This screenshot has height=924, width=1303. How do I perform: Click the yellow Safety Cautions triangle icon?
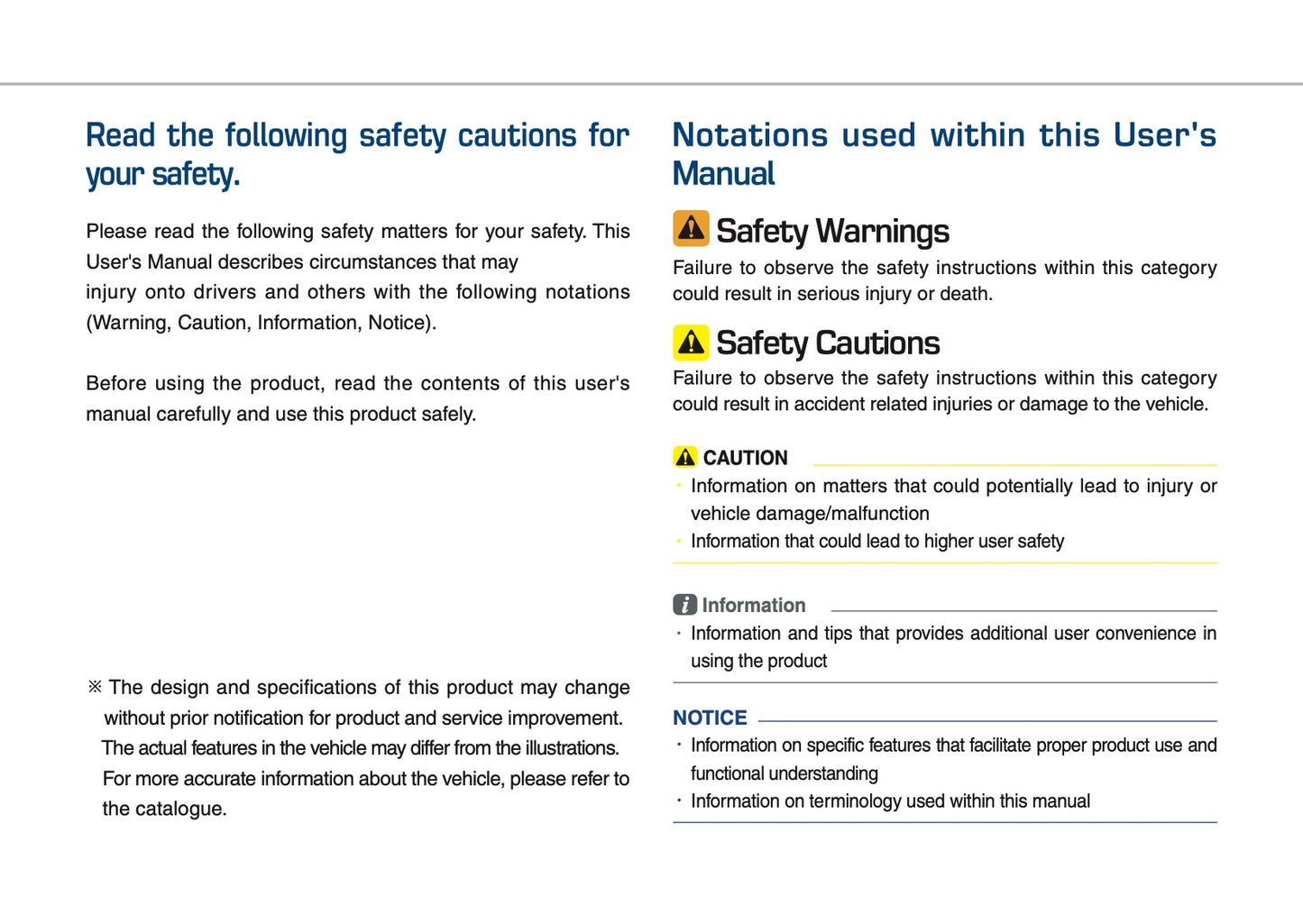691,343
